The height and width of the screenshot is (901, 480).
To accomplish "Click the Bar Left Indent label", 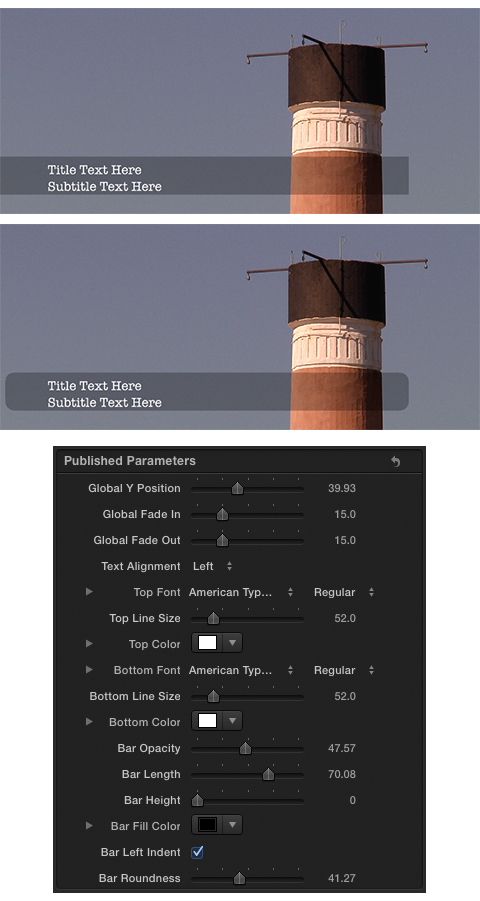I will tap(140, 852).
